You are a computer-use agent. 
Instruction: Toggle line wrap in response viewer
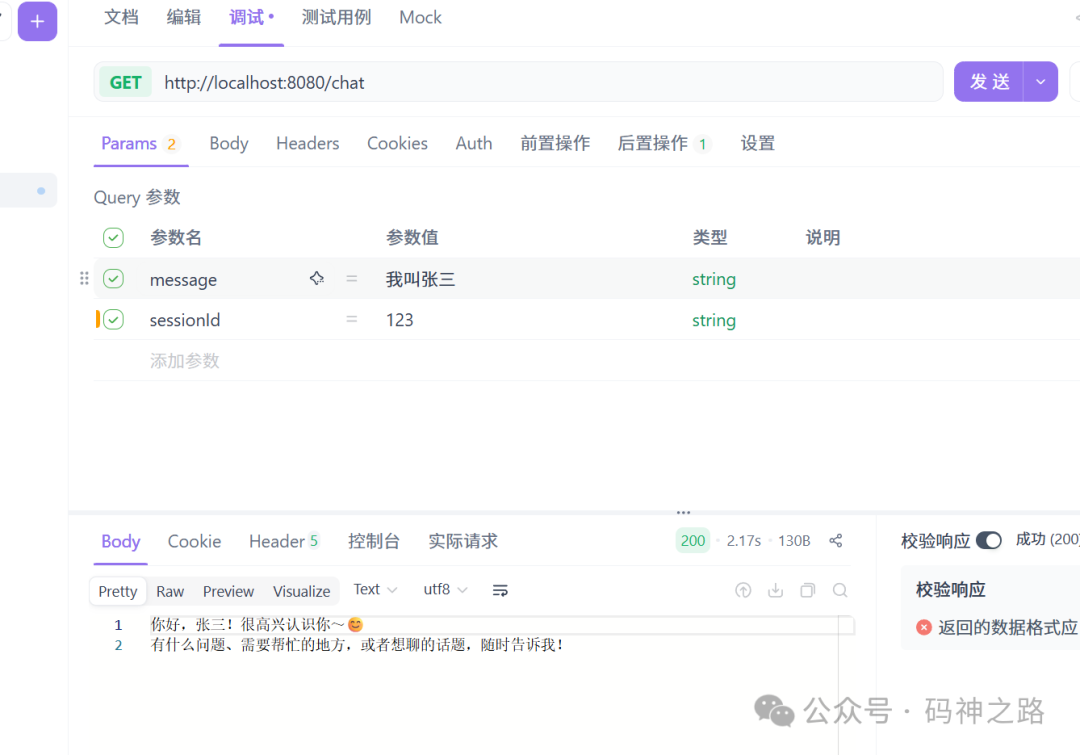tap(500, 590)
